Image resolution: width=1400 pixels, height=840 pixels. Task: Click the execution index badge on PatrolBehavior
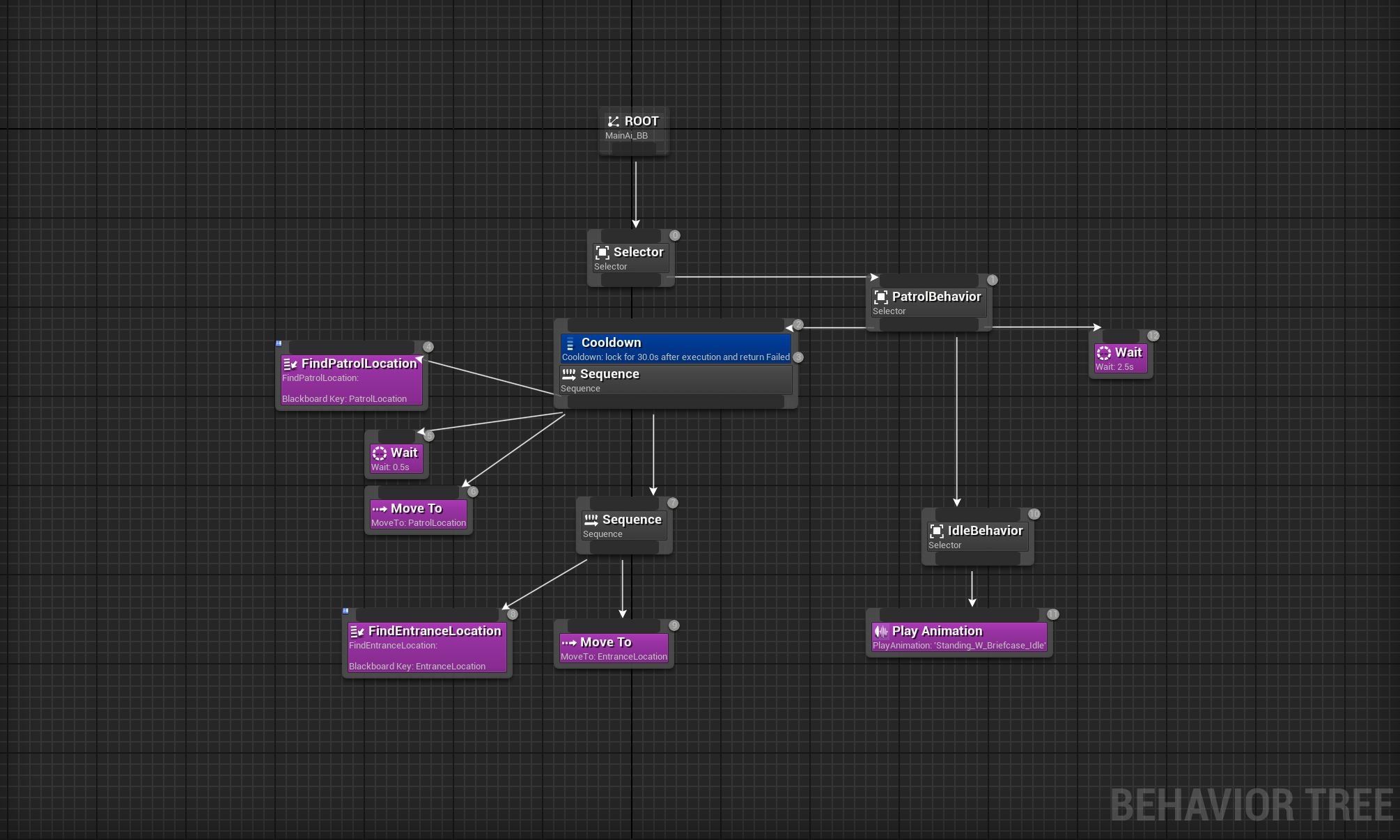pos(993,280)
